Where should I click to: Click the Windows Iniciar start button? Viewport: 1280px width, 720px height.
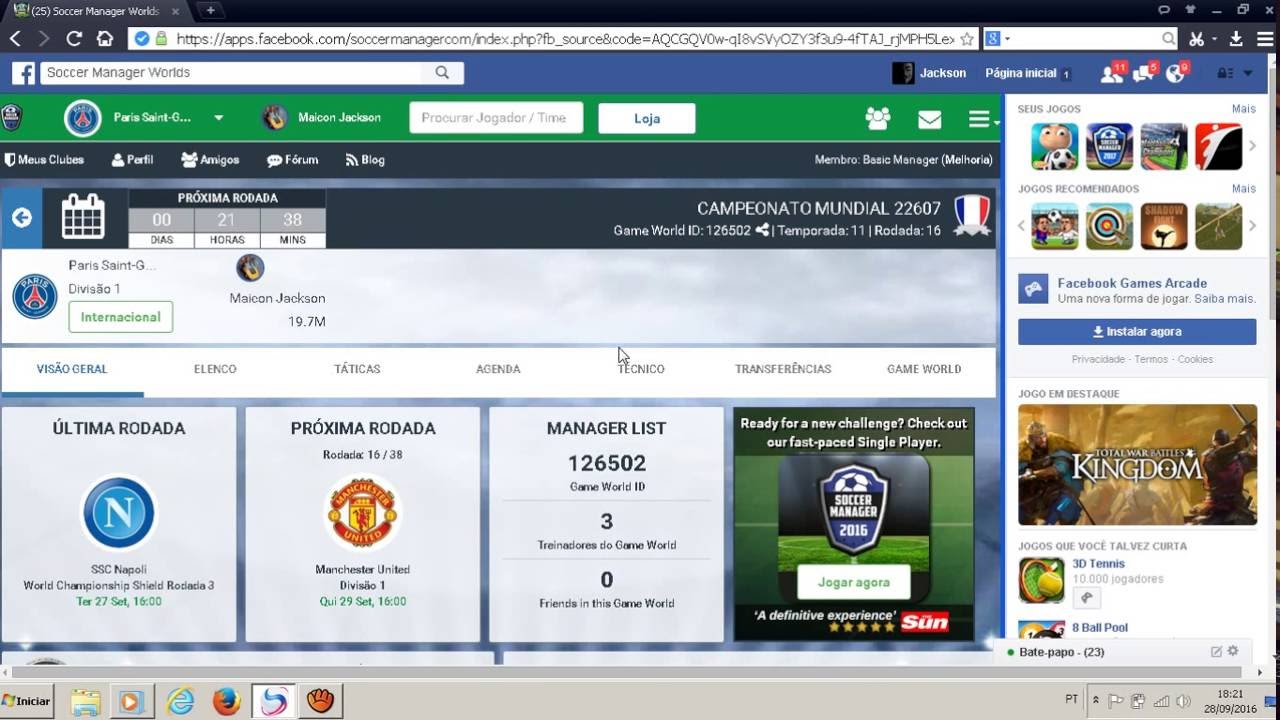[x=27, y=701]
